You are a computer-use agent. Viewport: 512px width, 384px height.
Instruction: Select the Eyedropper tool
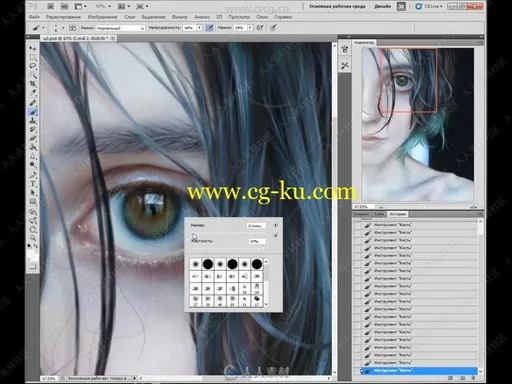(x=33, y=92)
